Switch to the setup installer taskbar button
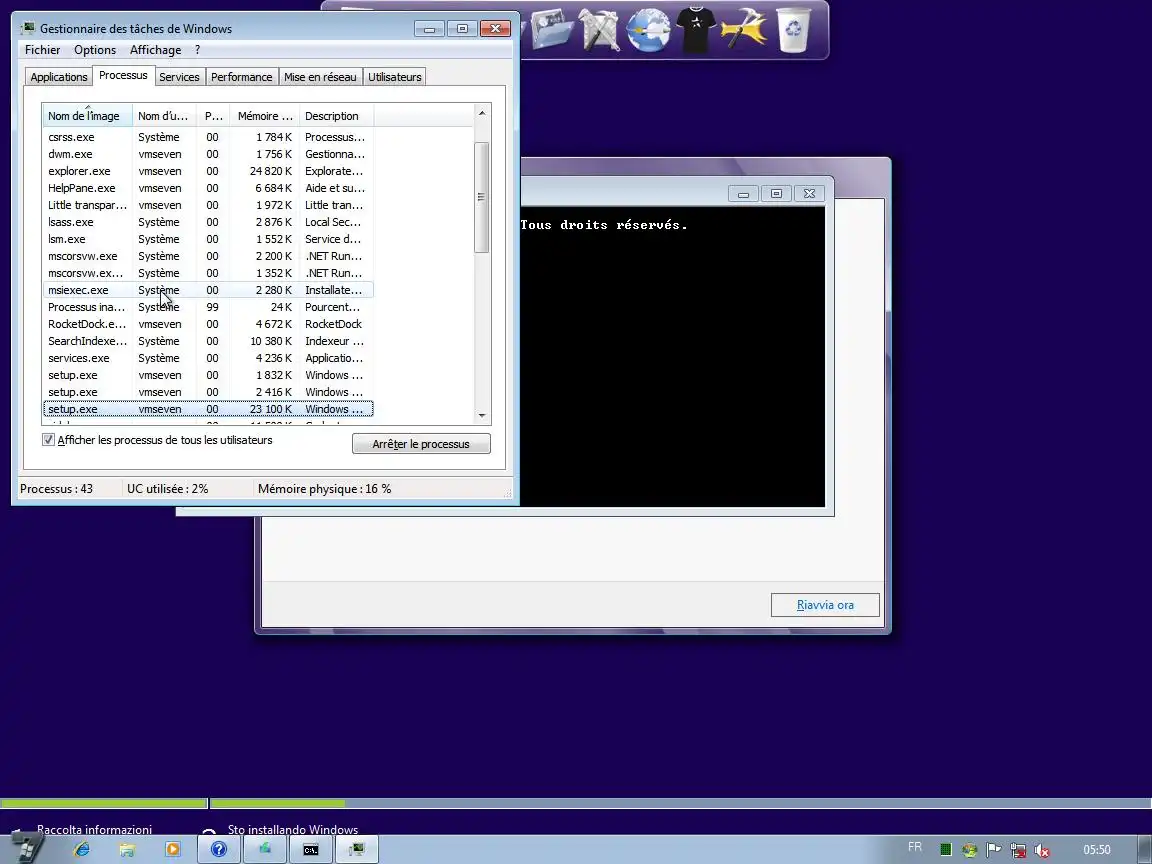Screen dimensions: 1152x864 point(264,849)
